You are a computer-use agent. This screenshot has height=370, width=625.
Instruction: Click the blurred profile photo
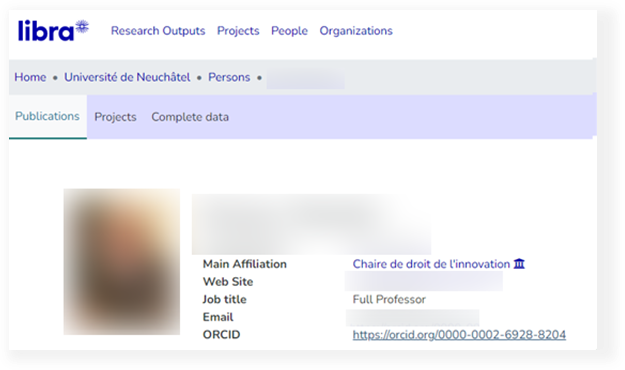coord(122,262)
